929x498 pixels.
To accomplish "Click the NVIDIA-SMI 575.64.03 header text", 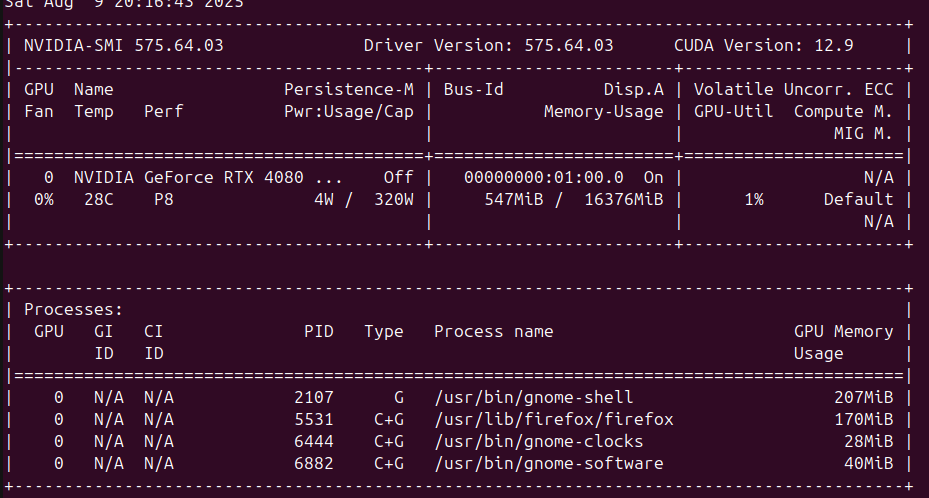I will (x=124, y=45).
